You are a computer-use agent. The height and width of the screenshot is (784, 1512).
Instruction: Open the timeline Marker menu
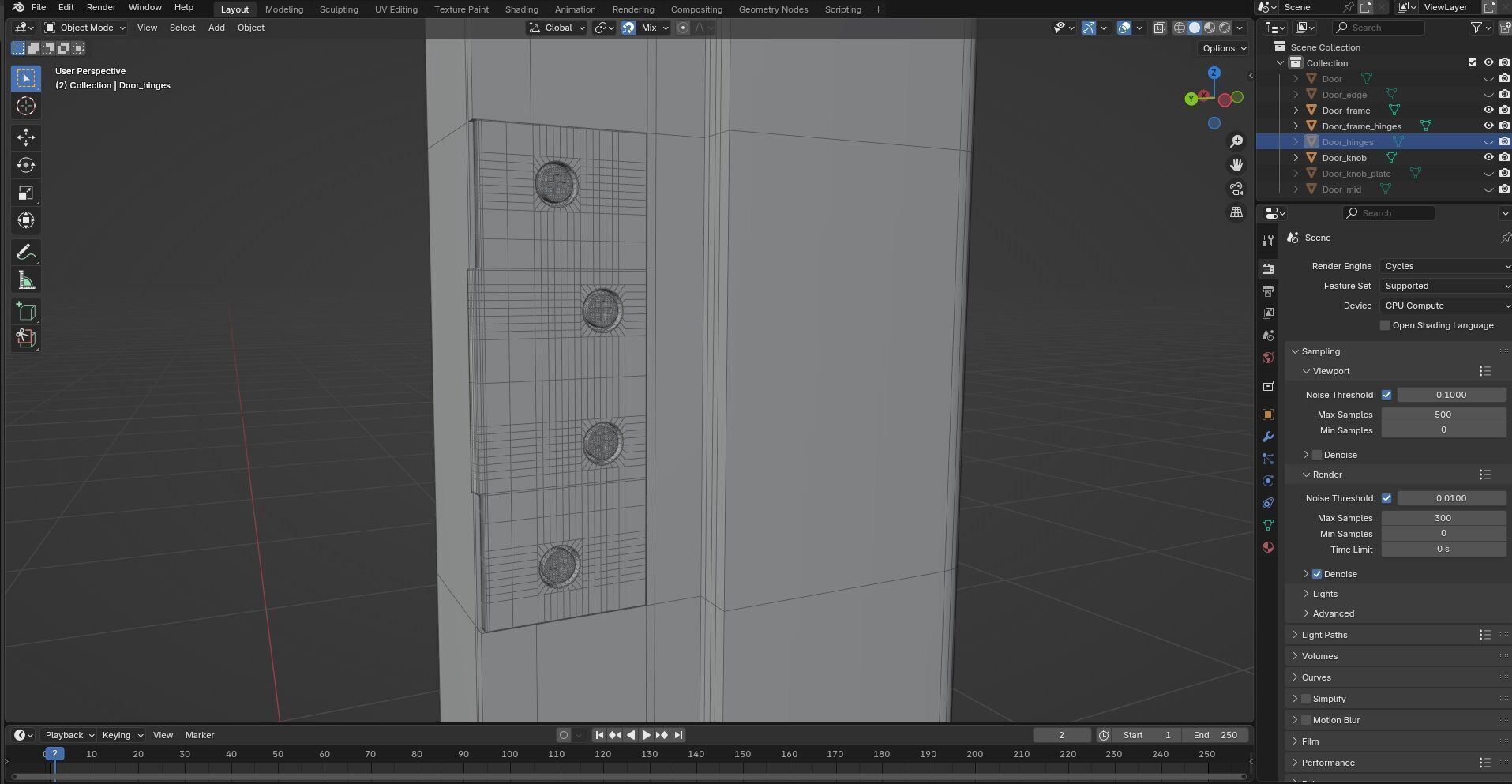200,735
